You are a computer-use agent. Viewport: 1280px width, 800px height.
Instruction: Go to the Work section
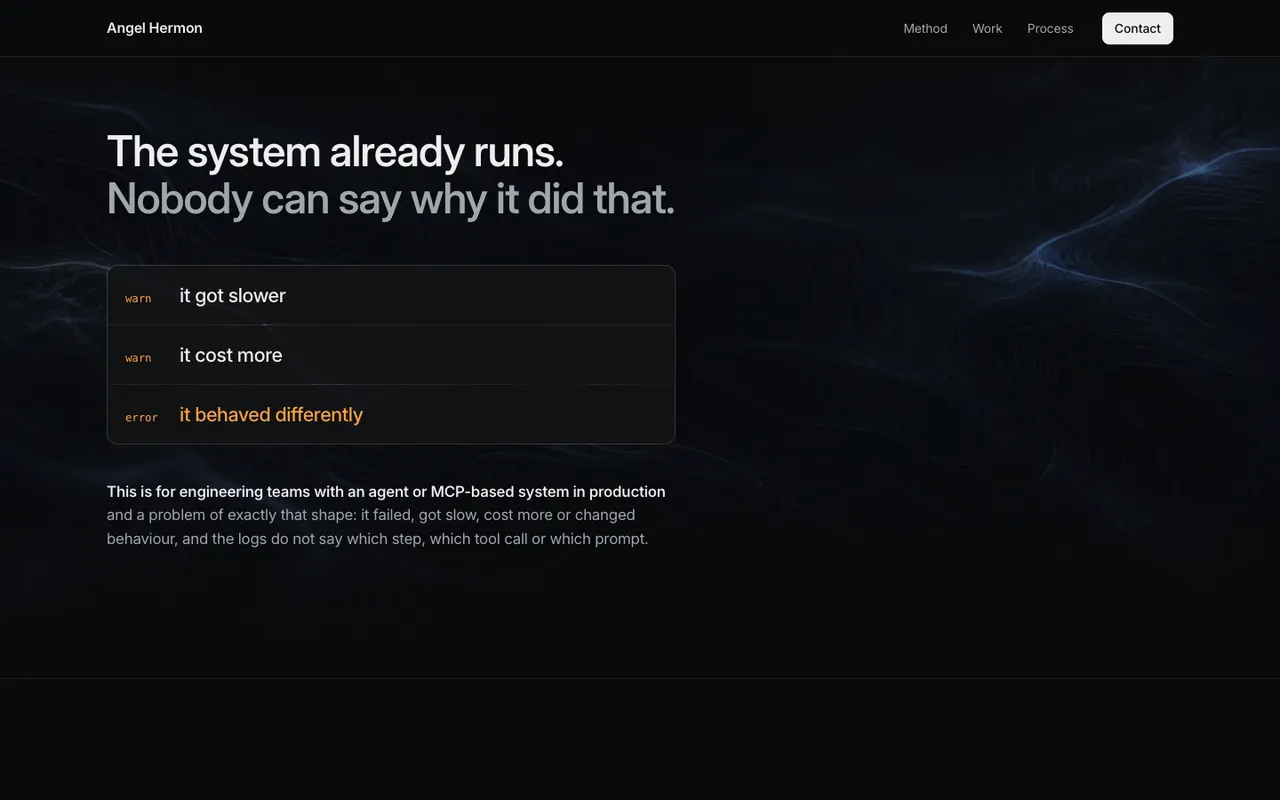[x=987, y=28]
